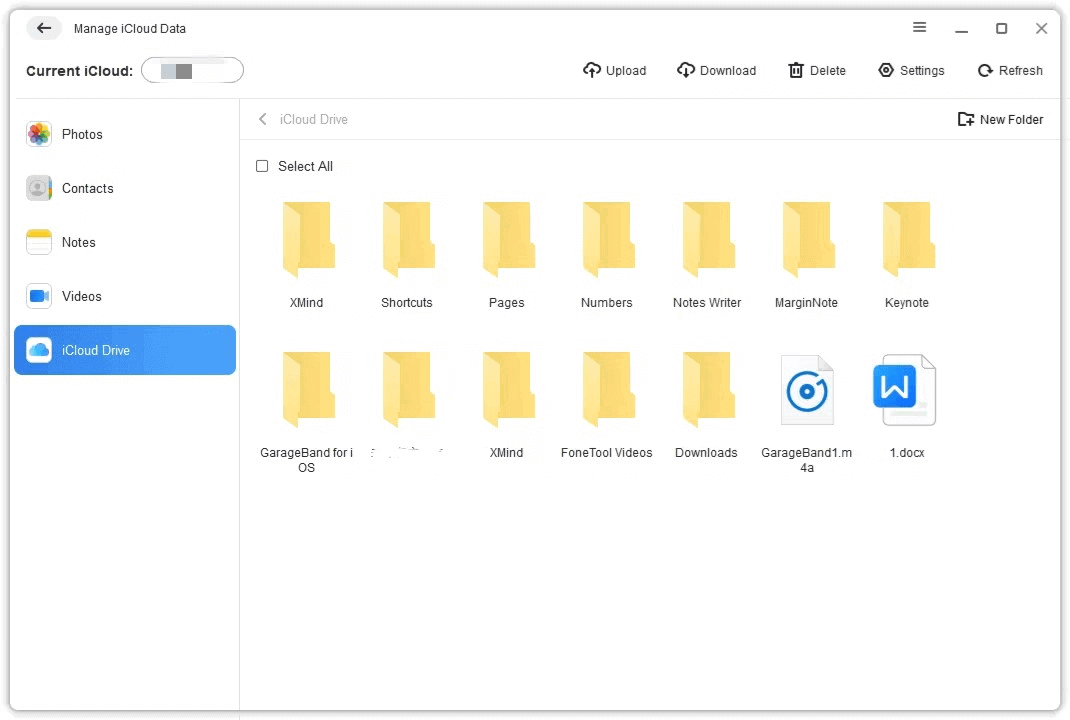Screen dimensions: 1070x720
Task: Switch to Photos in the sidebar
Action: tap(82, 134)
